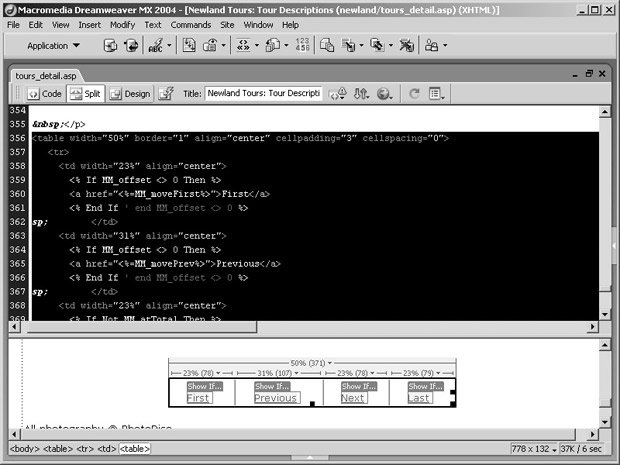Click in the document Title field

click(x=263, y=93)
